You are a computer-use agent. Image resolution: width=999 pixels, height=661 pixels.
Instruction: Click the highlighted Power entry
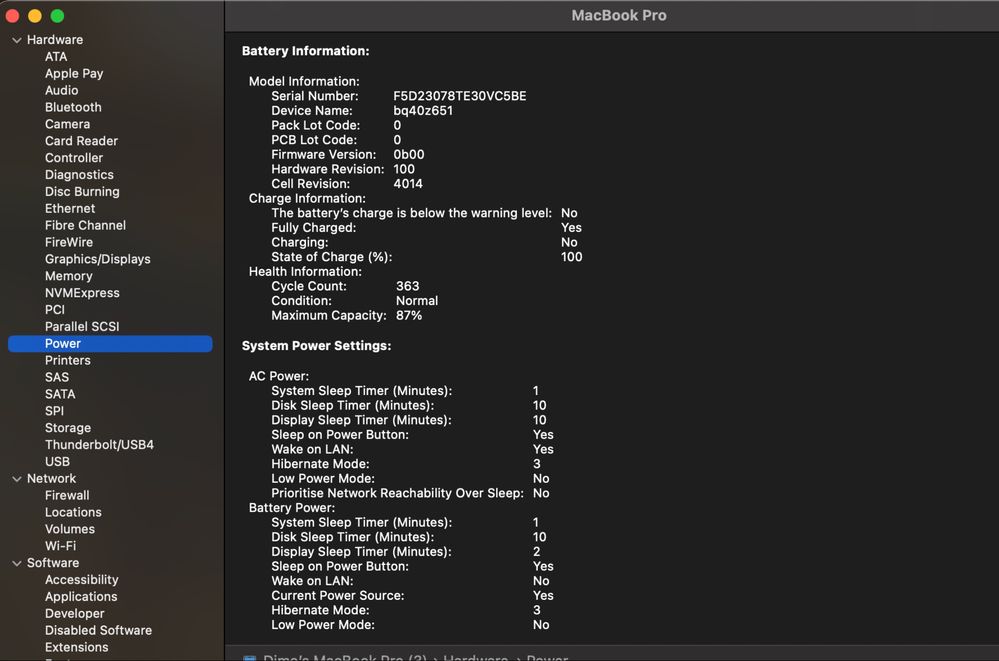tap(110, 344)
